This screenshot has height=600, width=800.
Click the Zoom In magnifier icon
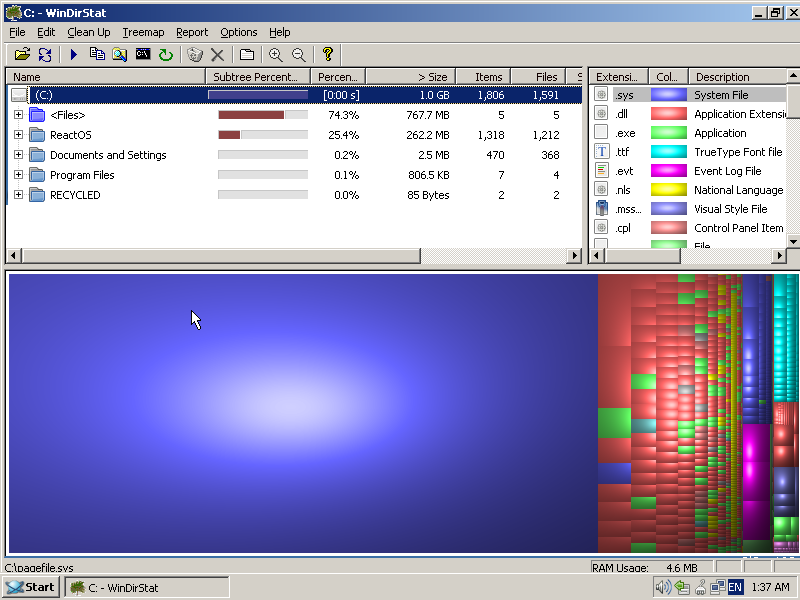[x=276, y=54]
